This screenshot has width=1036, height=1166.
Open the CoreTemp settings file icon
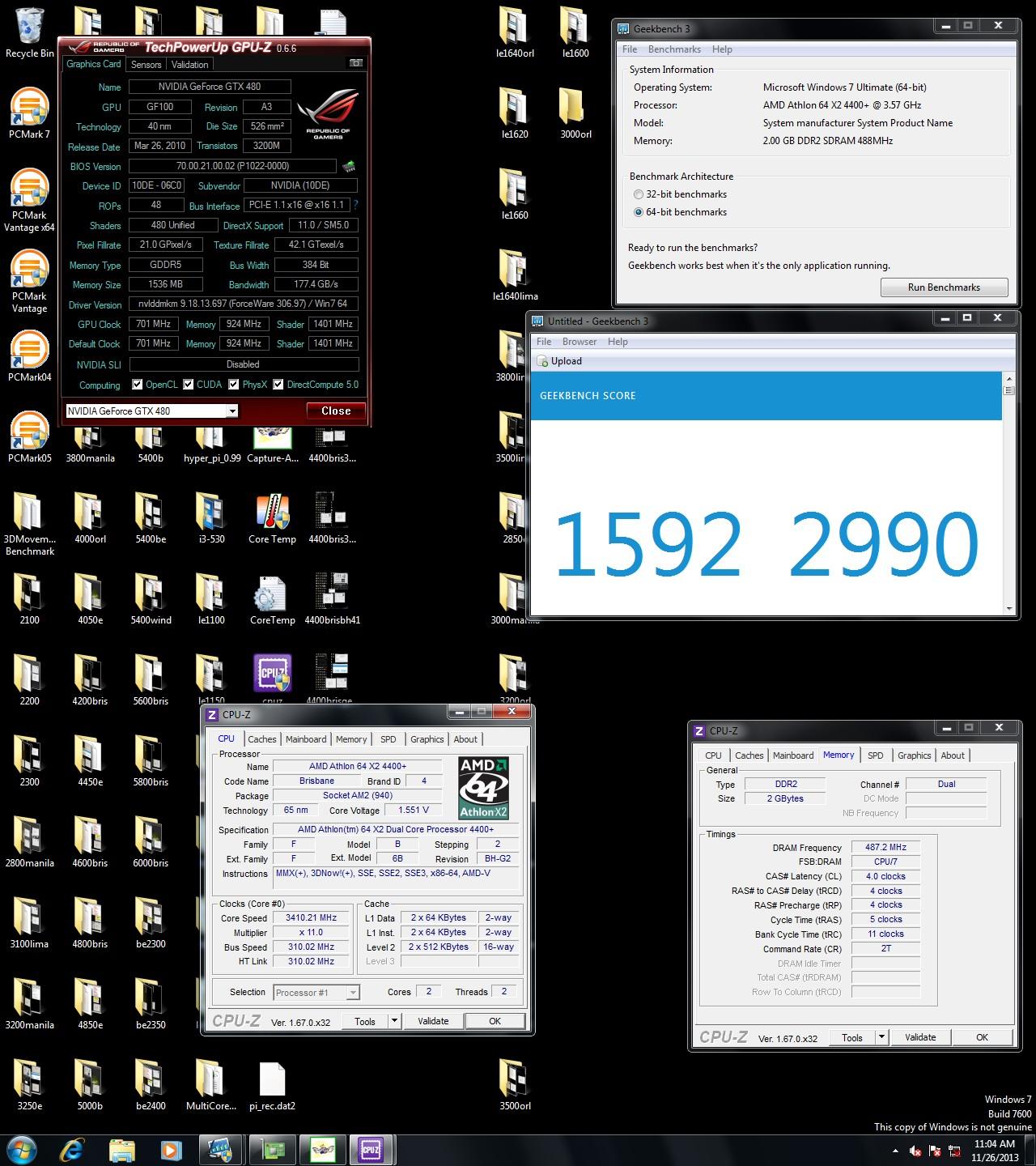272,598
